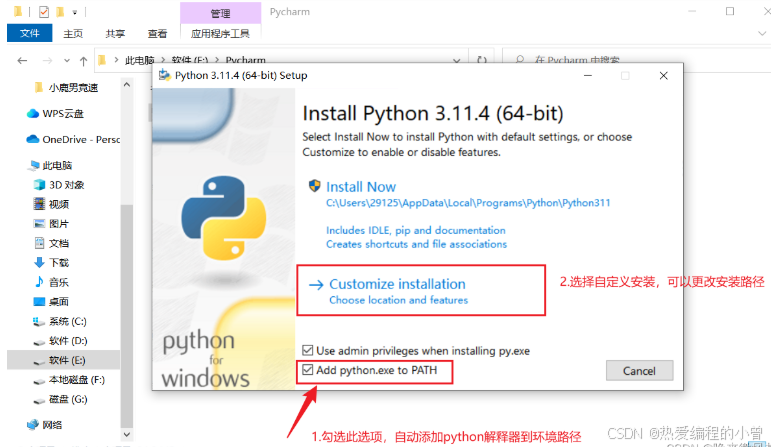Click the 文档 documents icon

click(x=39, y=243)
